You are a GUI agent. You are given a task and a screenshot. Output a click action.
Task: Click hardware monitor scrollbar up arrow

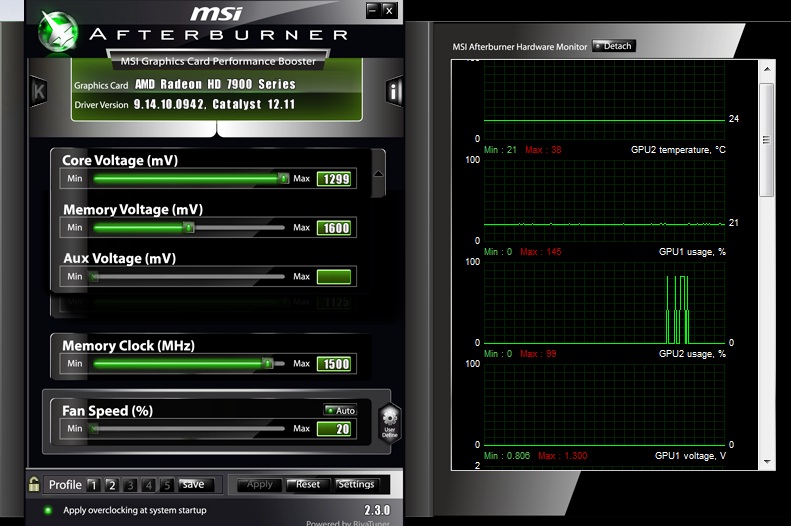click(767, 69)
